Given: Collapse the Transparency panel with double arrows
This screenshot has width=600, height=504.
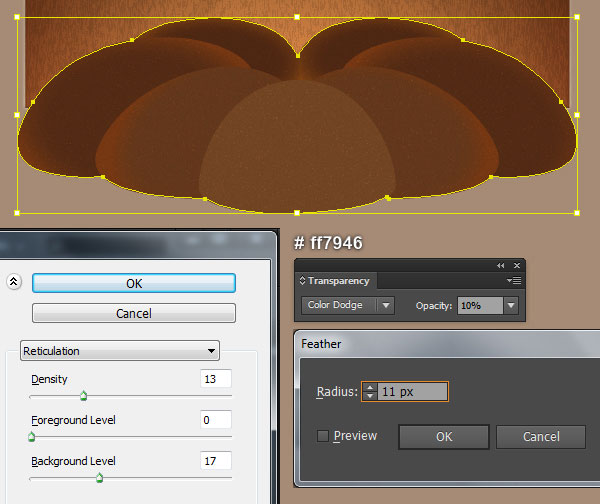Looking at the screenshot, I should (x=501, y=265).
